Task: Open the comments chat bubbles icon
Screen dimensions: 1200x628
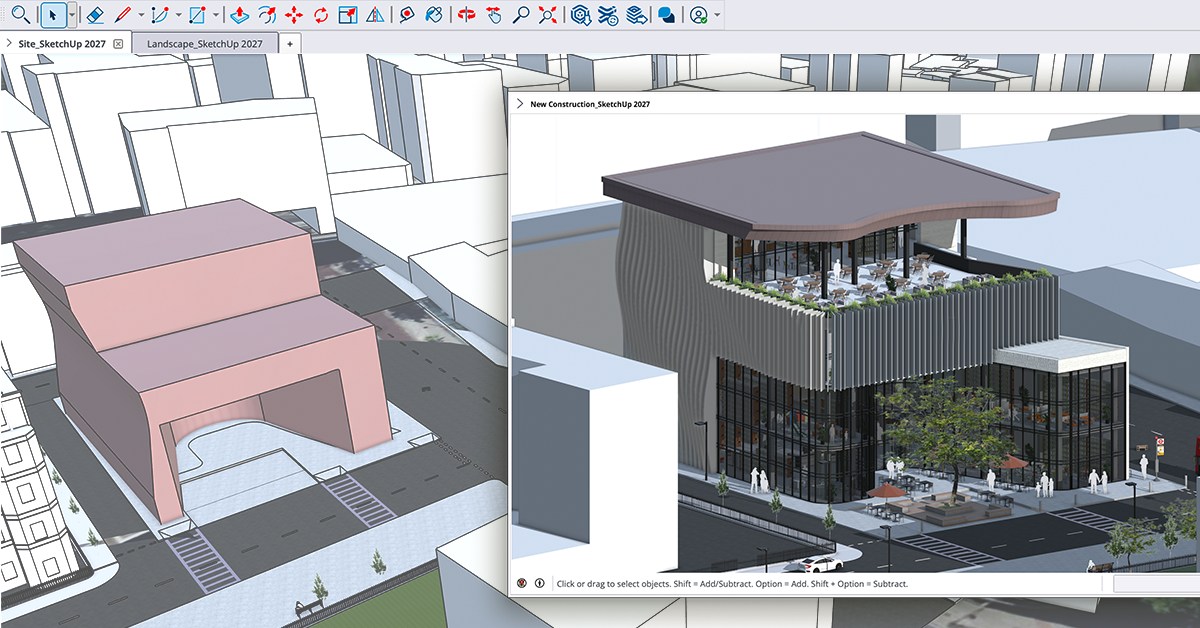Action: coord(666,15)
